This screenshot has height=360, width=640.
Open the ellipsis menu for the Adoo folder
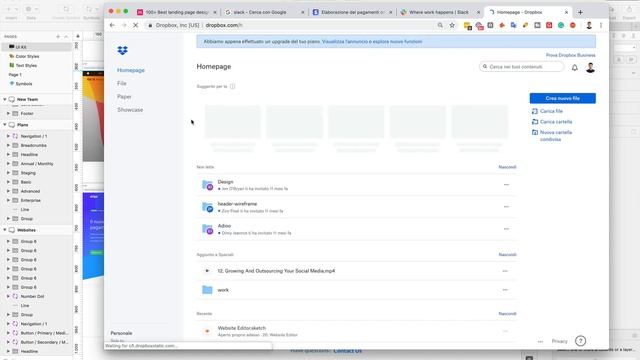pos(506,229)
